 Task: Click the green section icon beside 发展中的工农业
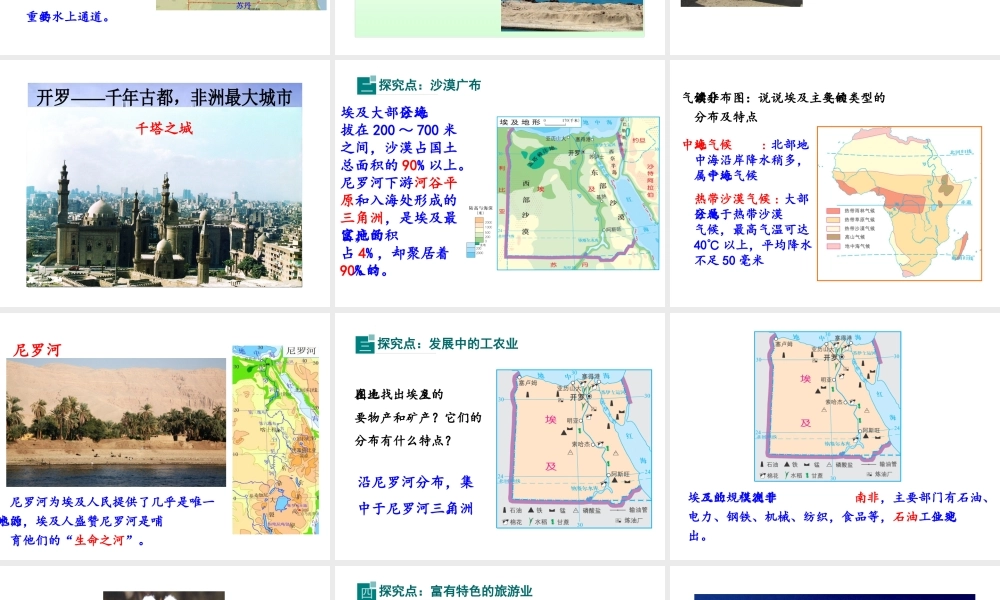(x=365, y=344)
